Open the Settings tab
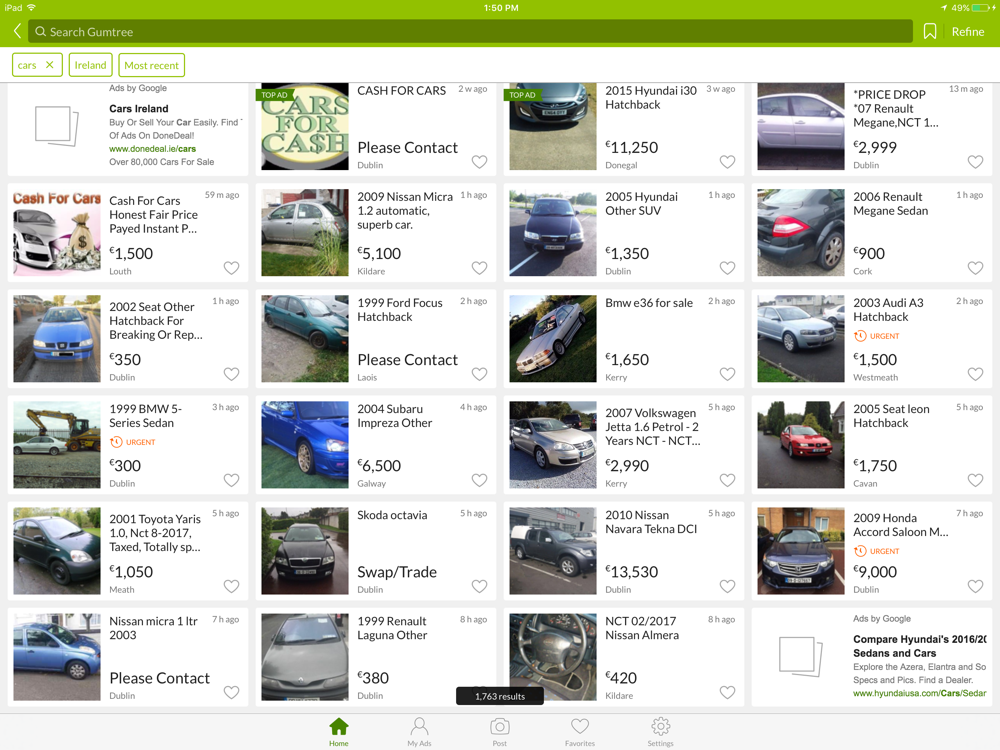The image size is (1000, 750). (660, 732)
